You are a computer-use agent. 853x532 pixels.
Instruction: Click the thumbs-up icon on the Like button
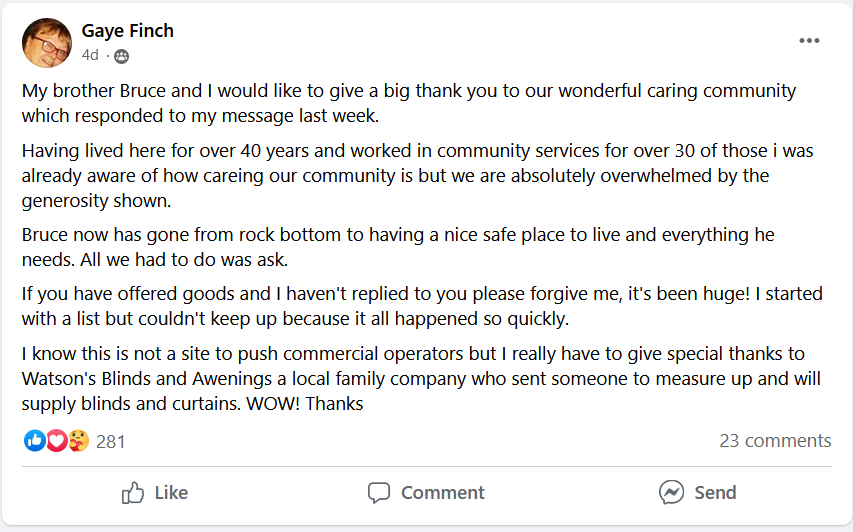click(133, 493)
